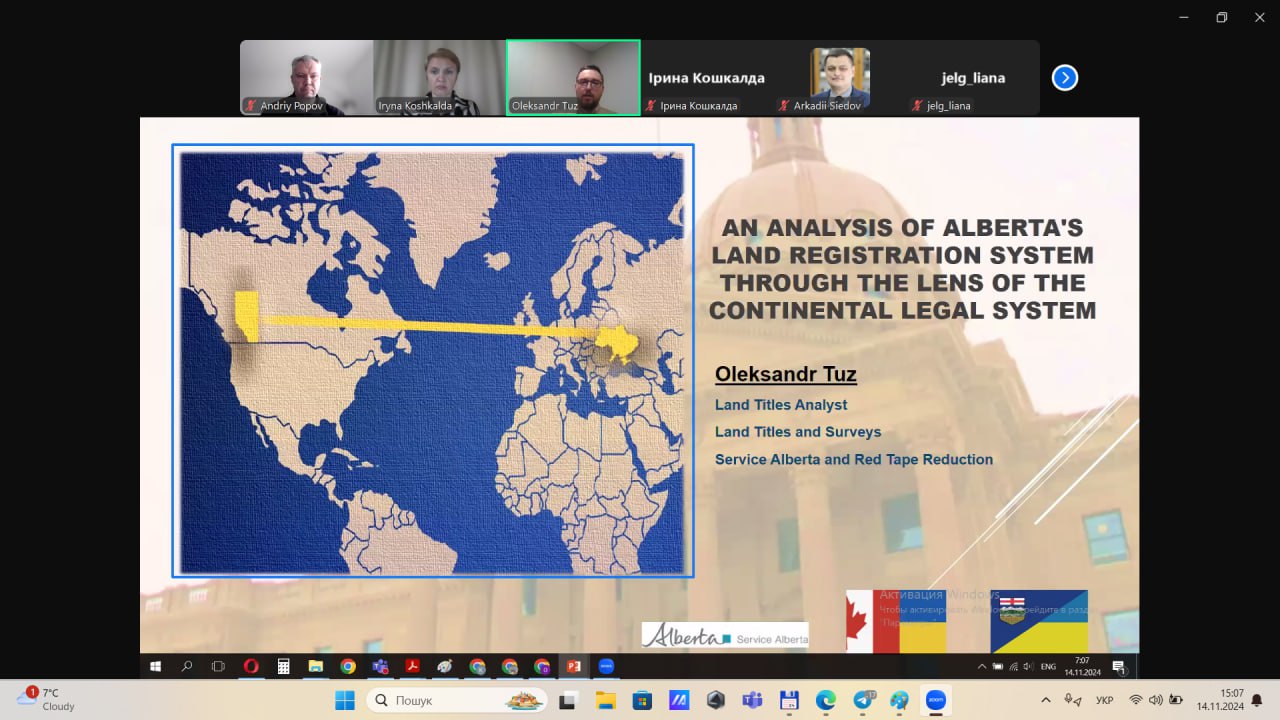Open the notification bell on Windows 11 taskbar
Image resolution: width=1280 pixels, height=720 pixels.
[1257, 700]
